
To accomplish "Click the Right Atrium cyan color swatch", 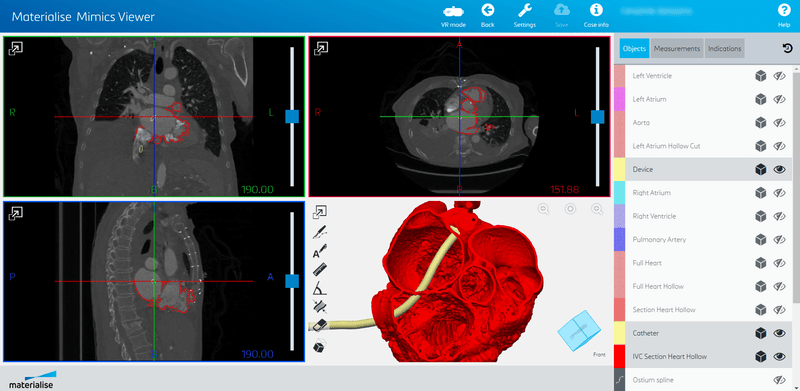I will coord(619,193).
